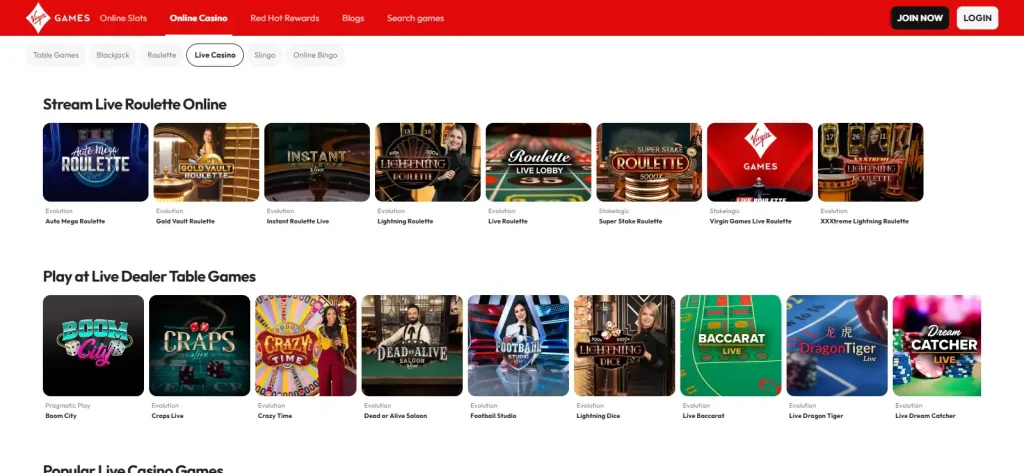The width and height of the screenshot is (1024, 473).
Task: Click the LOGIN button
Action: click(x=977, y=18)
